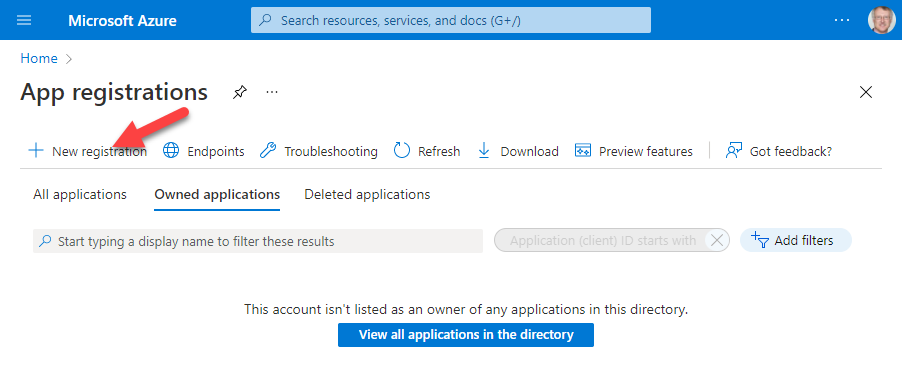Click the Troubleshooting wrench icon
The height and width of the screenshot is (366, 902).
(268, 151)
